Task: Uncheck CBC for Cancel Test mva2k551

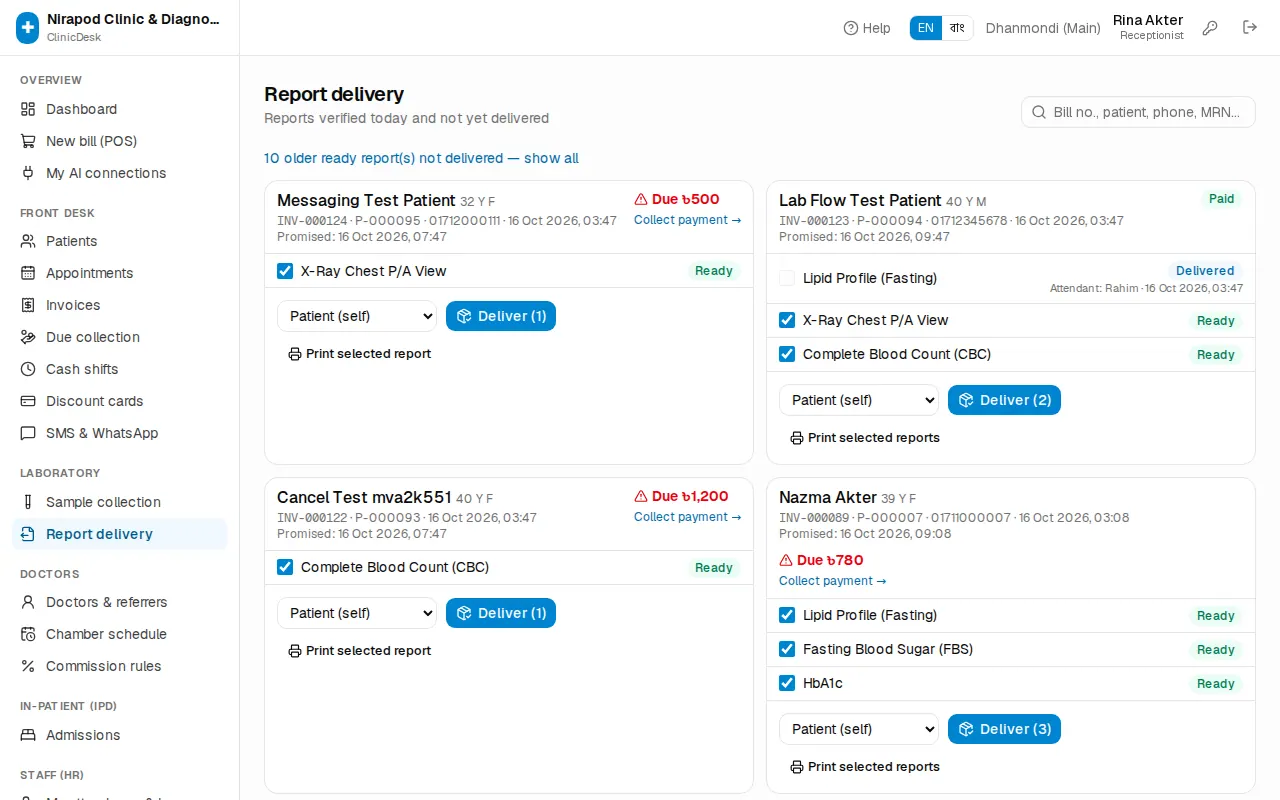Action: click(285, 567)
